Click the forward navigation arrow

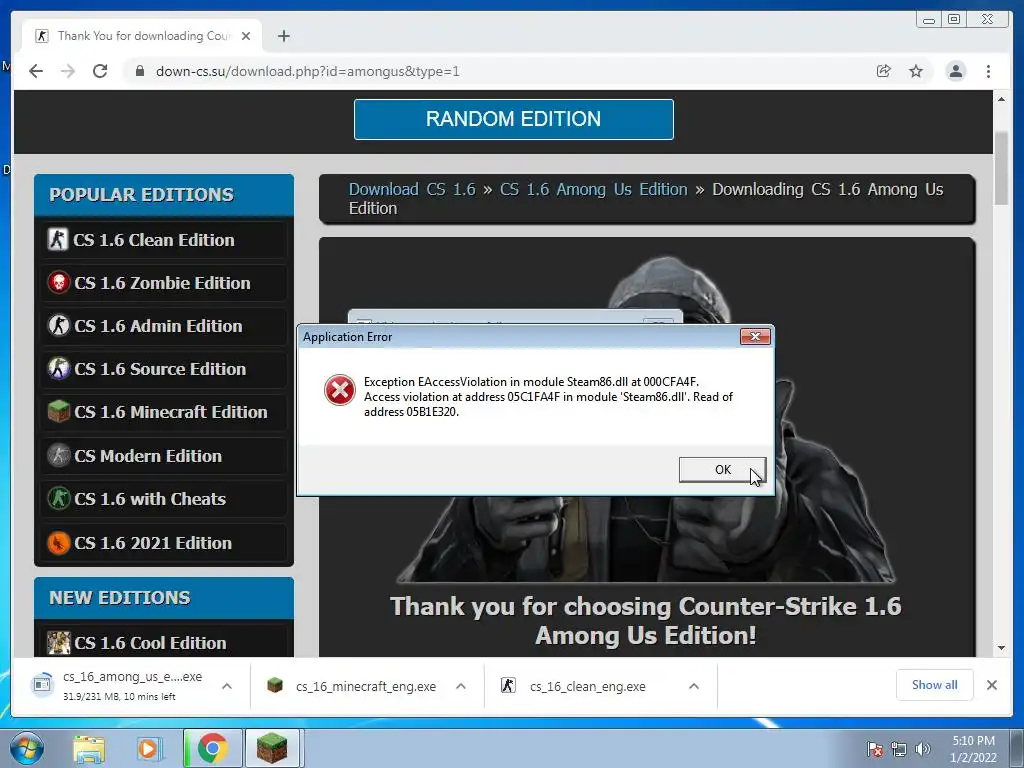click(x=68, y=71)
